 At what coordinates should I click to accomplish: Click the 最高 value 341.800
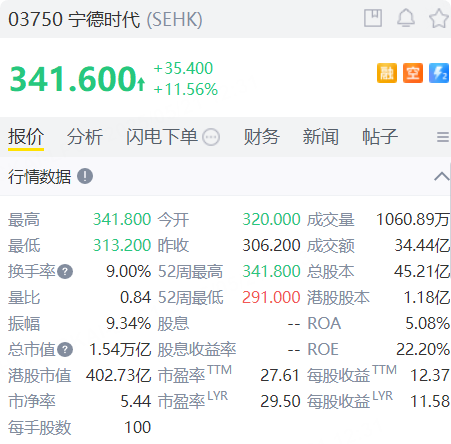[122, 220]
